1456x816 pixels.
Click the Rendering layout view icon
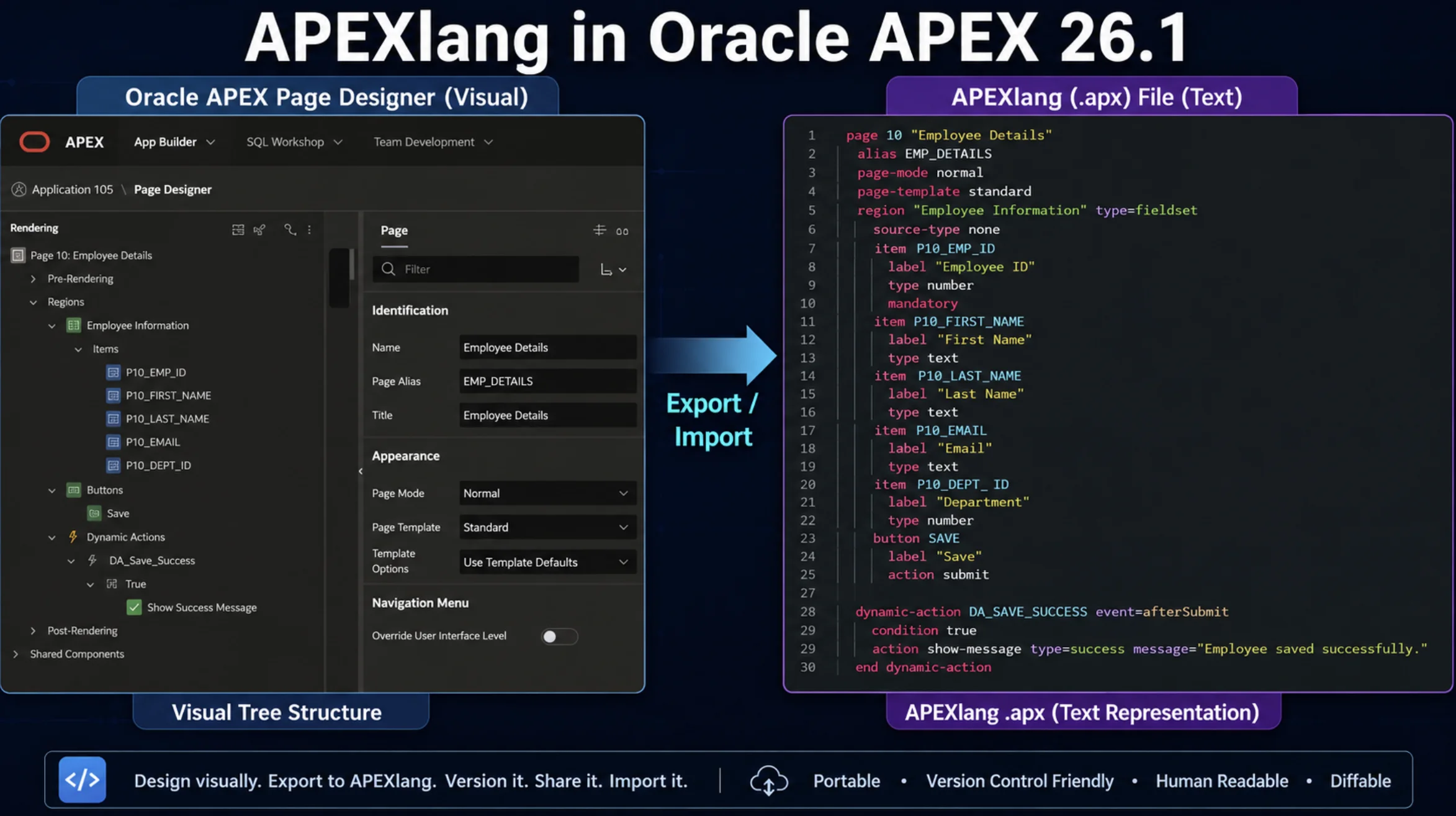(x=238, y=230)
